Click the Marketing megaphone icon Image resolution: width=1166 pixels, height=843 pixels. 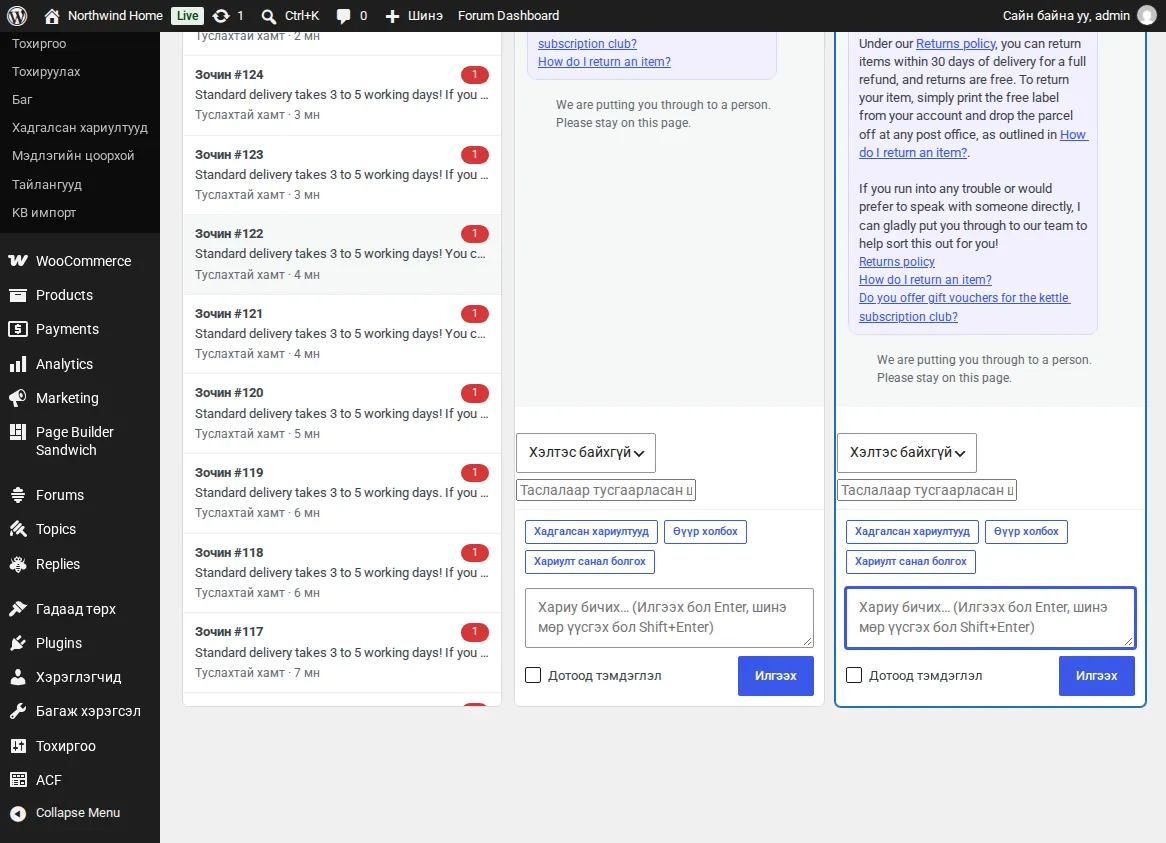tap(18, 398)
